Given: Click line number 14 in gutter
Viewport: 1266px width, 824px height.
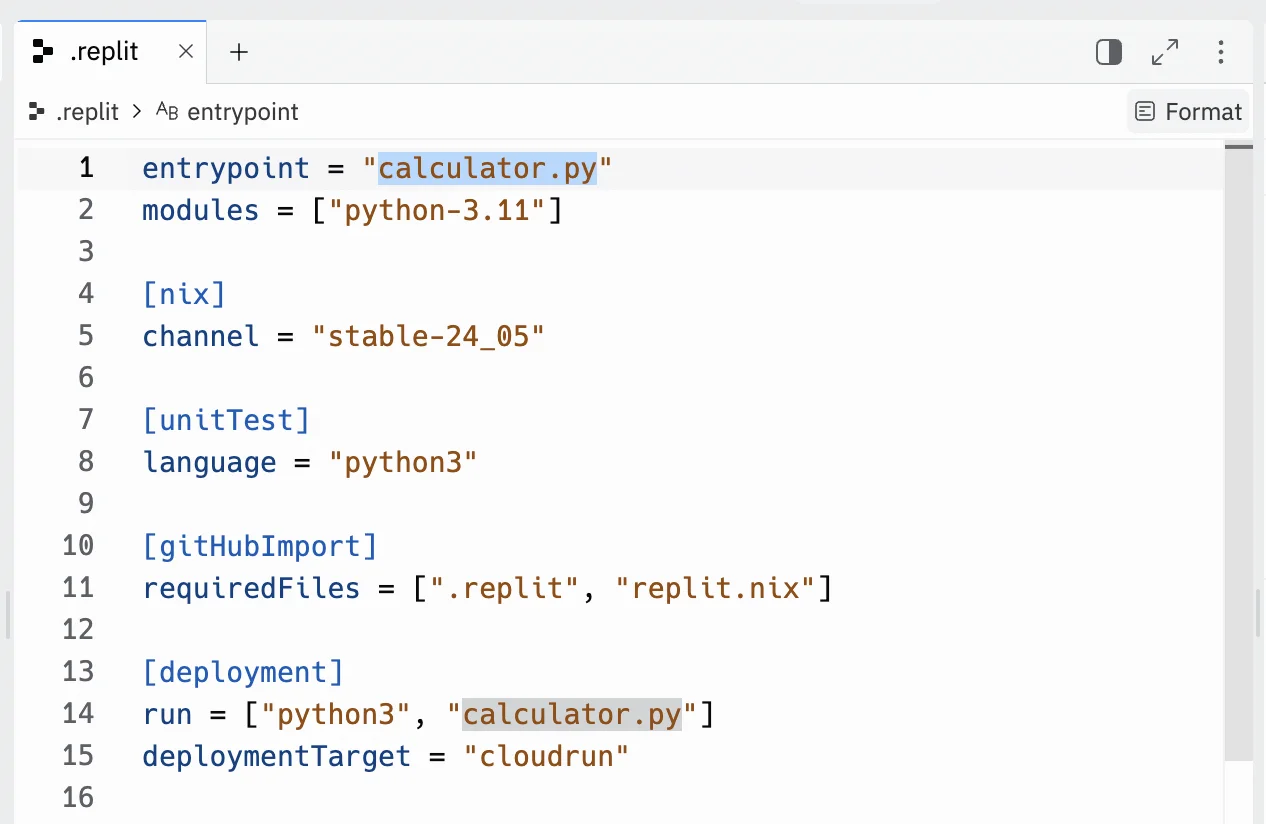Looking at the screenshot, I should point(78,714).
